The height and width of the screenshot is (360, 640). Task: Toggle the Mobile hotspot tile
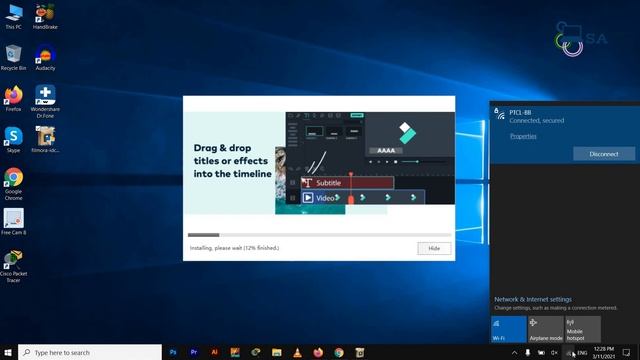(583, 329)
